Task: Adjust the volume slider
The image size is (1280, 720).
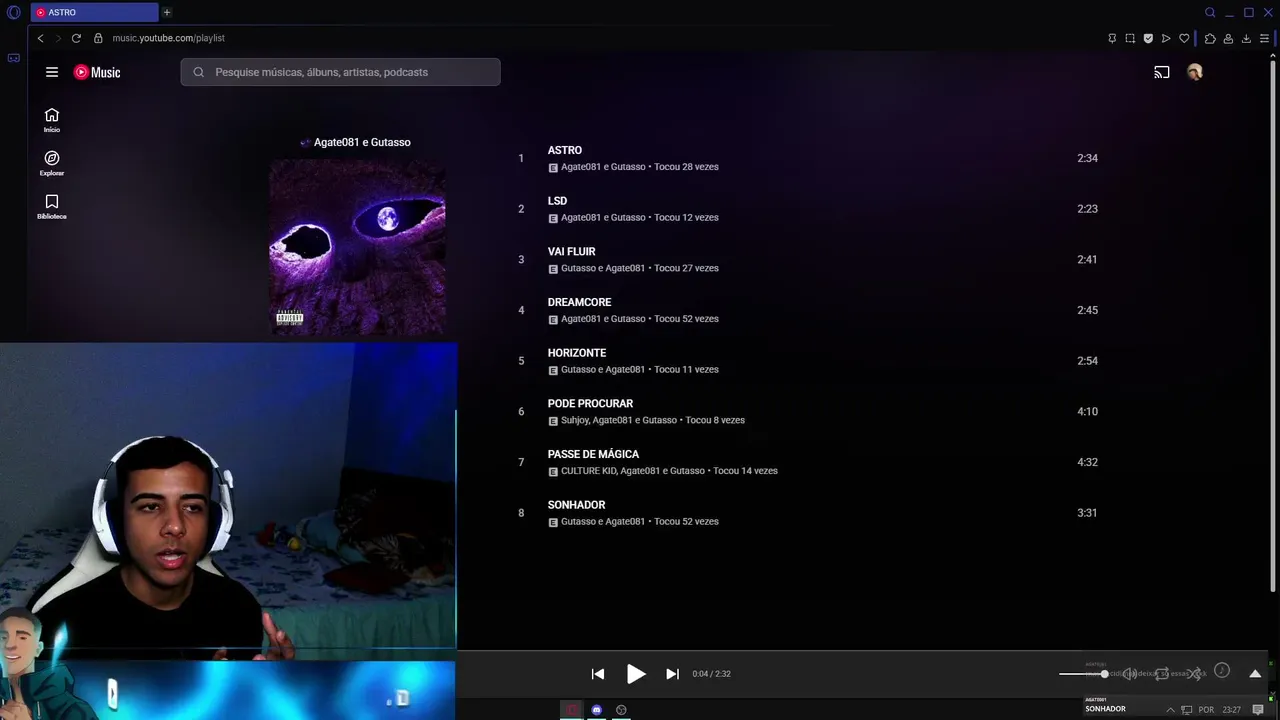Action: (1084, 674)
